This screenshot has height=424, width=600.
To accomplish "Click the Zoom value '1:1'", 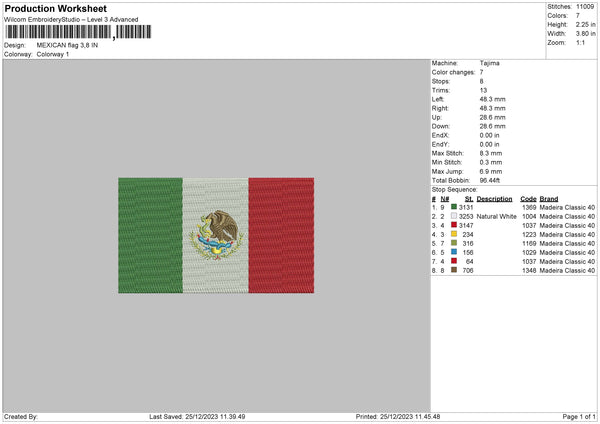I will click(x=580, y=42).
